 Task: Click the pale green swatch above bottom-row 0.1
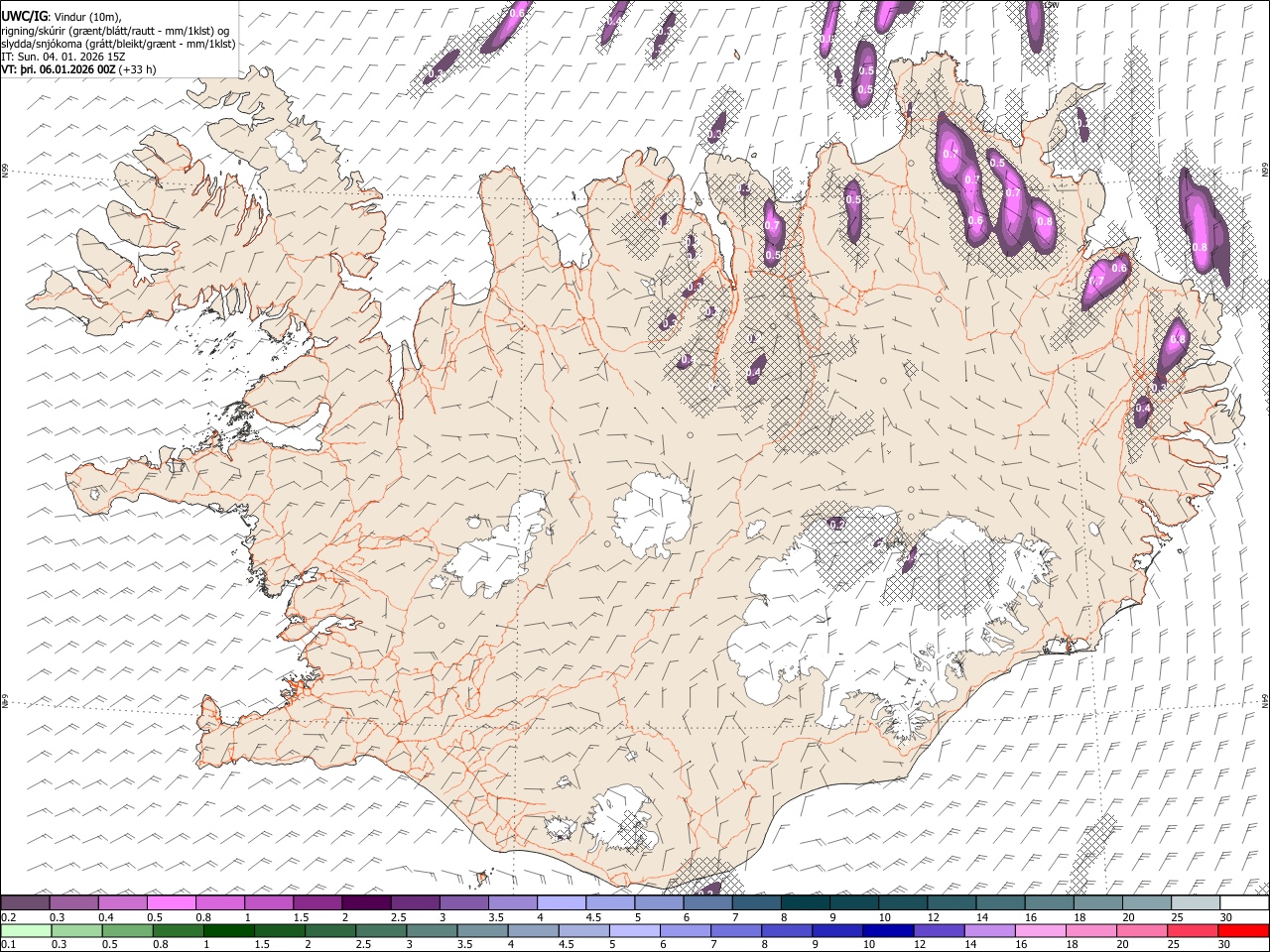pyautogui.click(x=26, y=930)
